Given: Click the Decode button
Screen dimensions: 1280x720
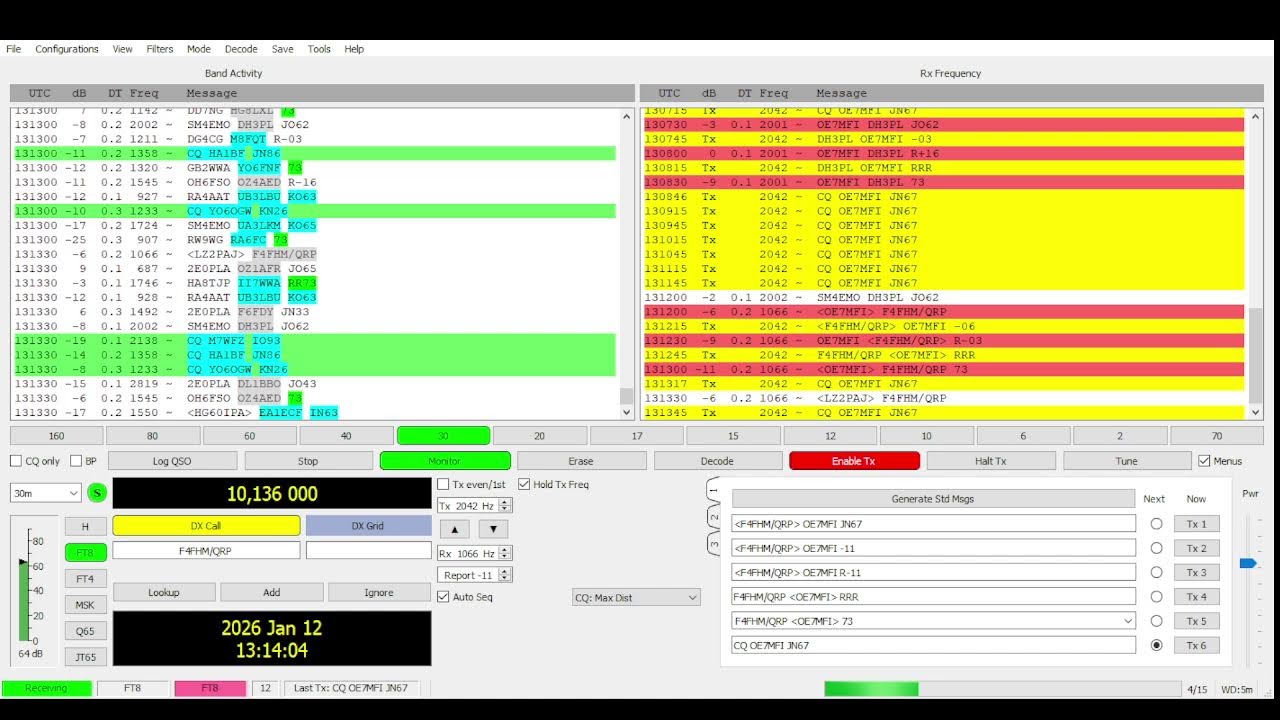Looking at the screenshot, I should coord(717,461).
